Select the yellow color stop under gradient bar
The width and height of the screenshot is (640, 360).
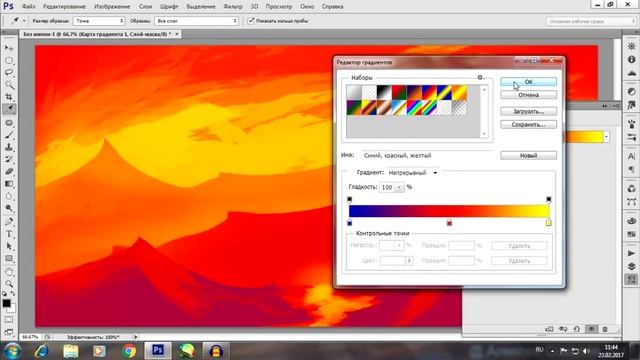point(549,222)
